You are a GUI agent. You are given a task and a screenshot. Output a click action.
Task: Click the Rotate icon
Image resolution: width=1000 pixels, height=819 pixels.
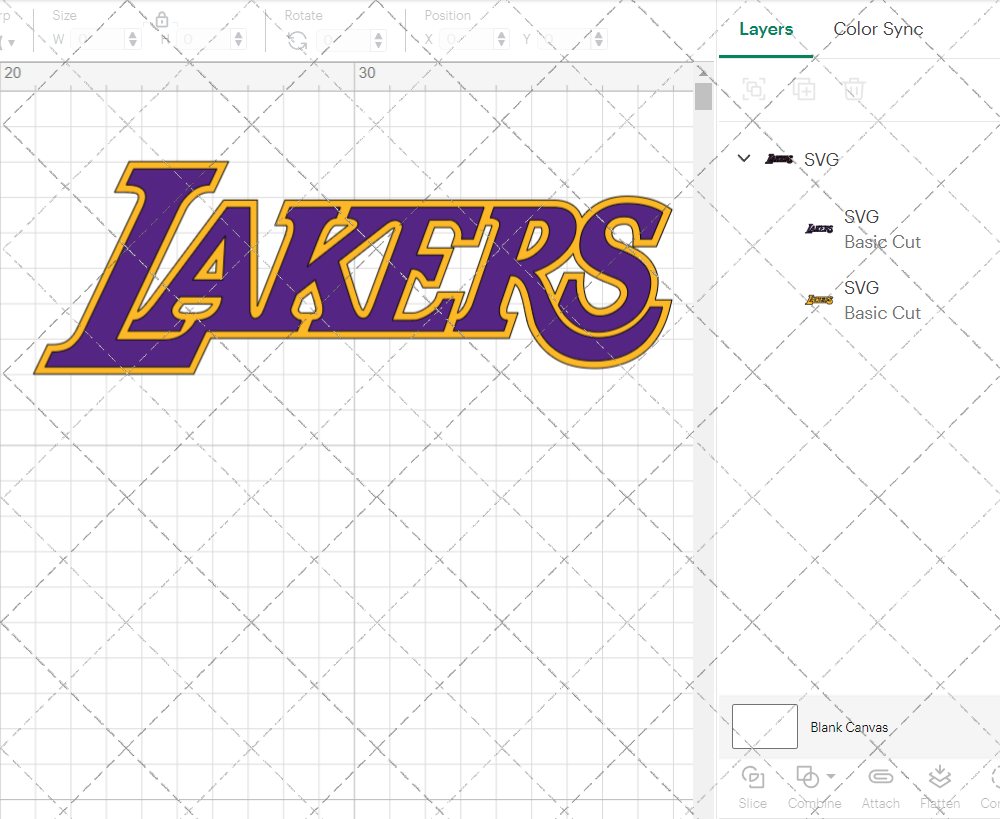point(297,41)
